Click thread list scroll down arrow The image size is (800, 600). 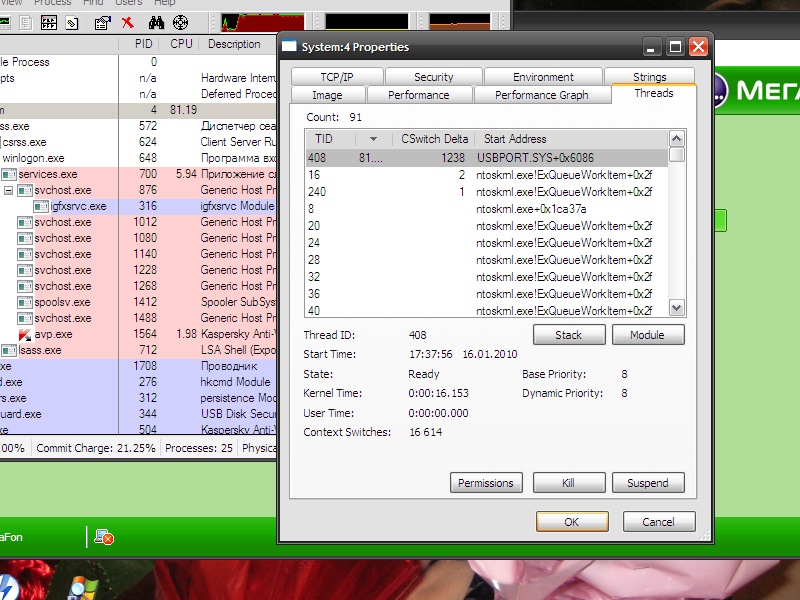pyautogui.click(x=677, y=308)
